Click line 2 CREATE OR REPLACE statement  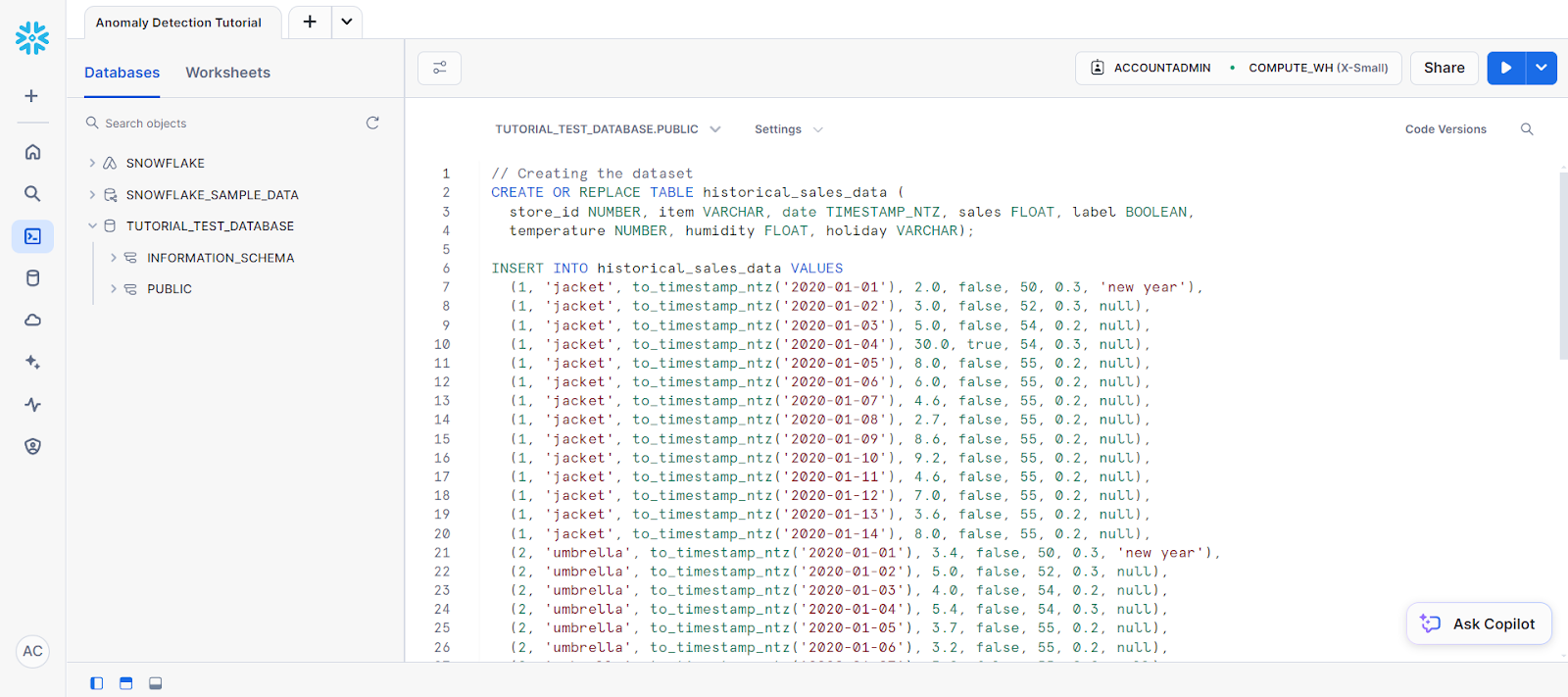point(698,192)
